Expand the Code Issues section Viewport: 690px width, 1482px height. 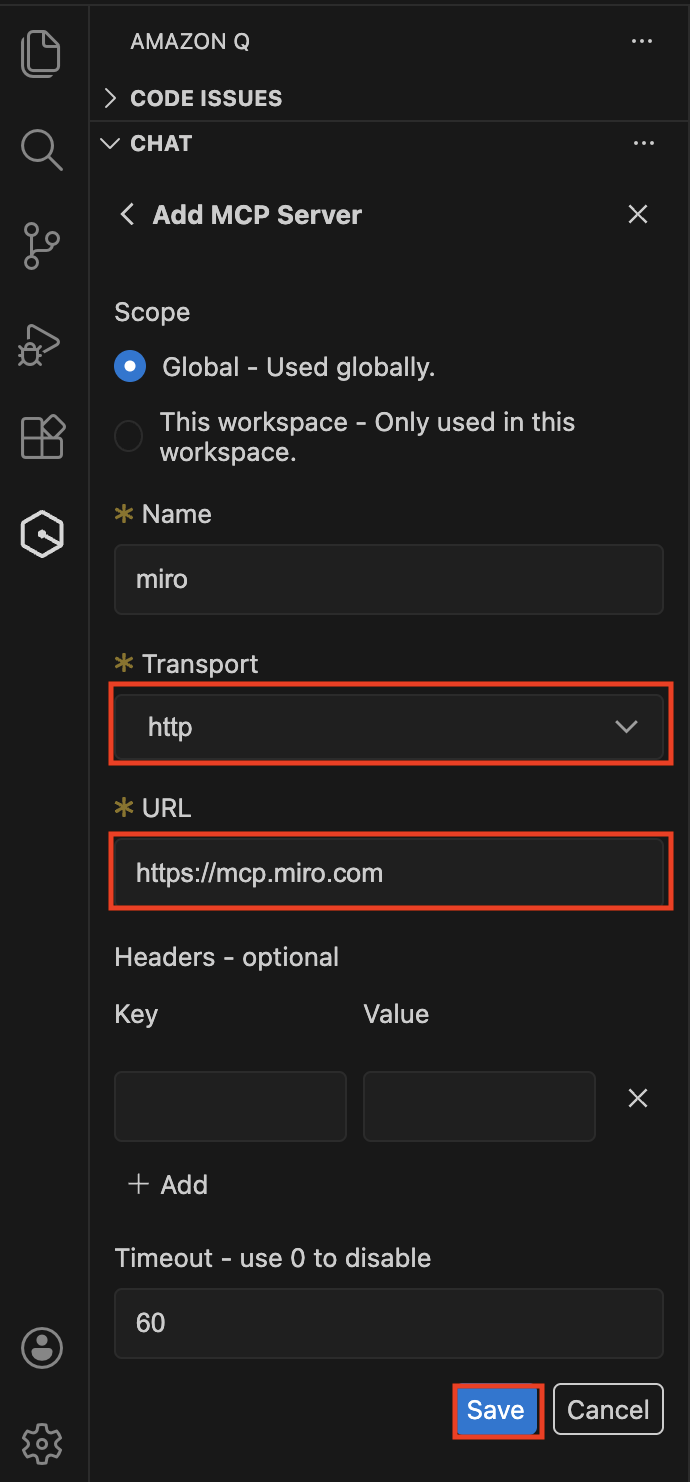(x=194, y=98)
